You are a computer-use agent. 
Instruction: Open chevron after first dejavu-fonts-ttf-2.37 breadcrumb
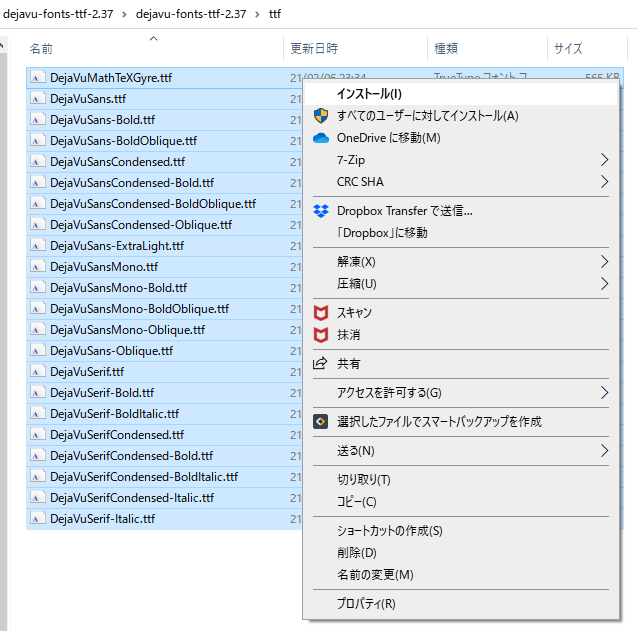[124, 15]
